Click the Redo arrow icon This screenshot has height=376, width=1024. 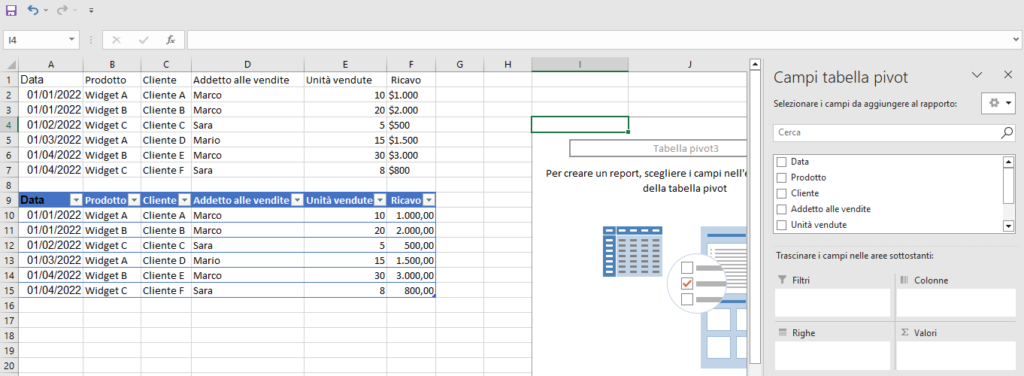tap(62, 10)
